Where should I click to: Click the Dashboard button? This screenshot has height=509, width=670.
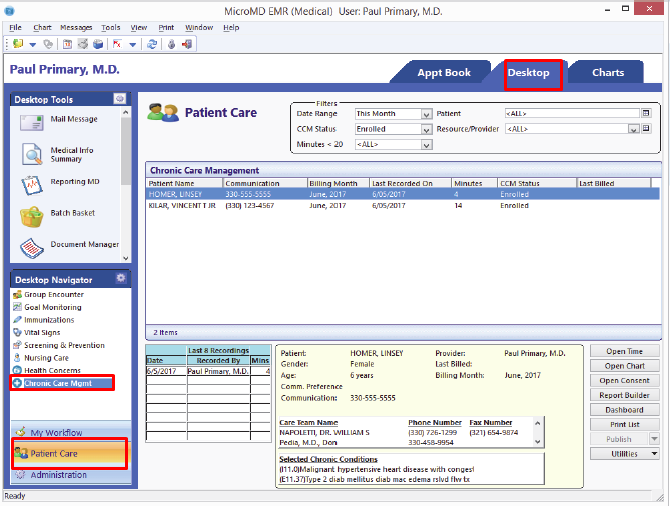(624, 410)
